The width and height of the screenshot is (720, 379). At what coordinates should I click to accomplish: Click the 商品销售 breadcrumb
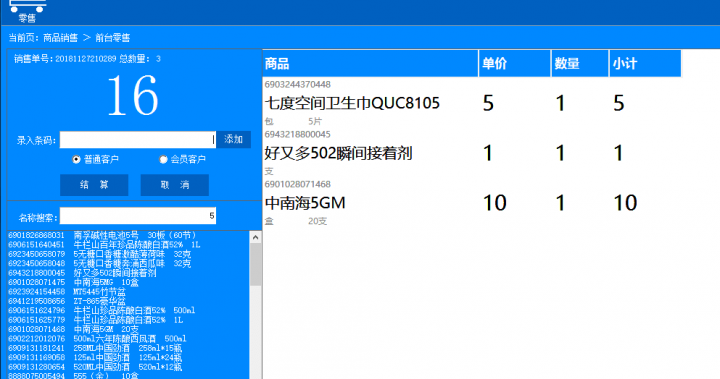click(61, 38)
